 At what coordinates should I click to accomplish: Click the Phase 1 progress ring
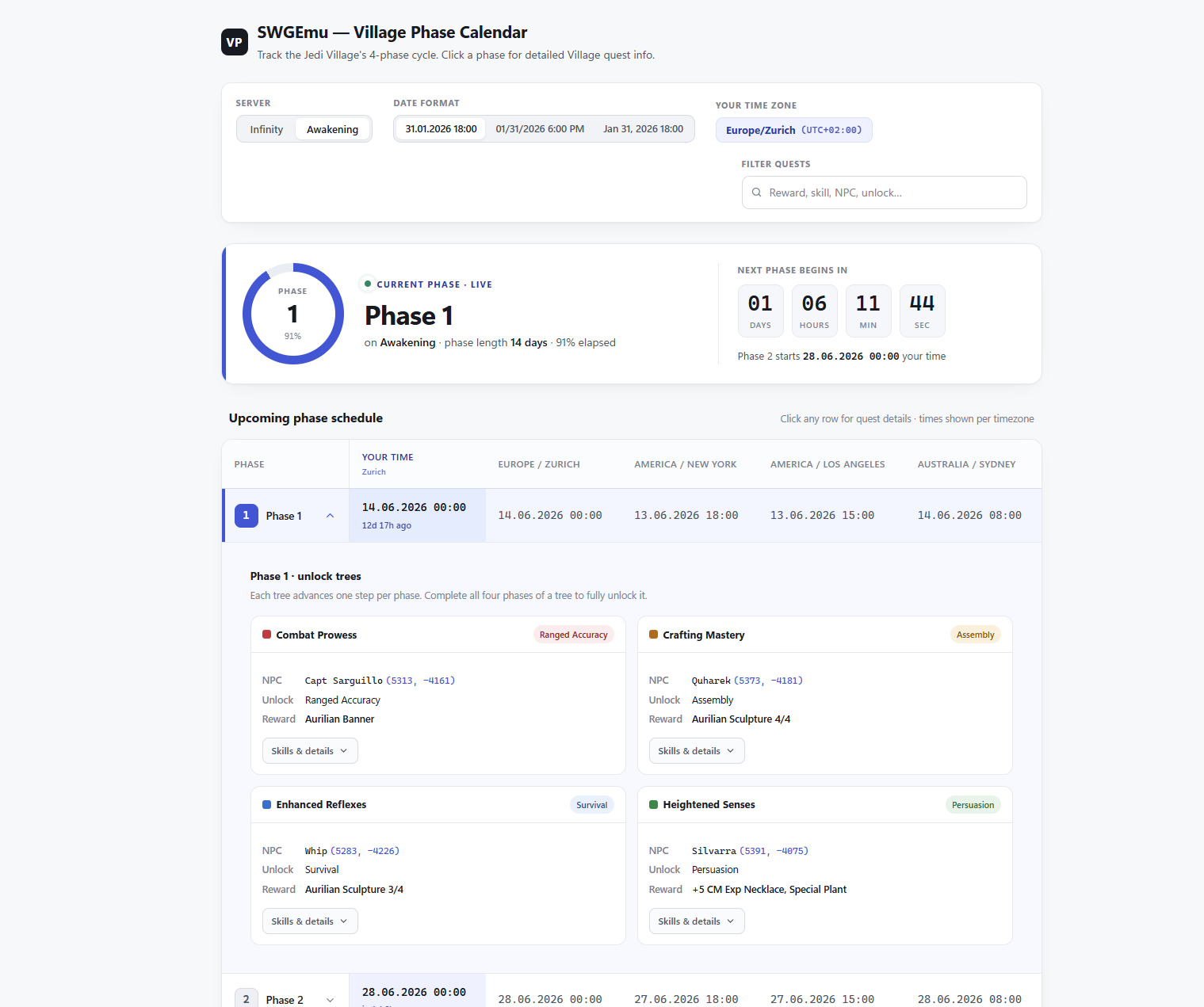[292, 314]
